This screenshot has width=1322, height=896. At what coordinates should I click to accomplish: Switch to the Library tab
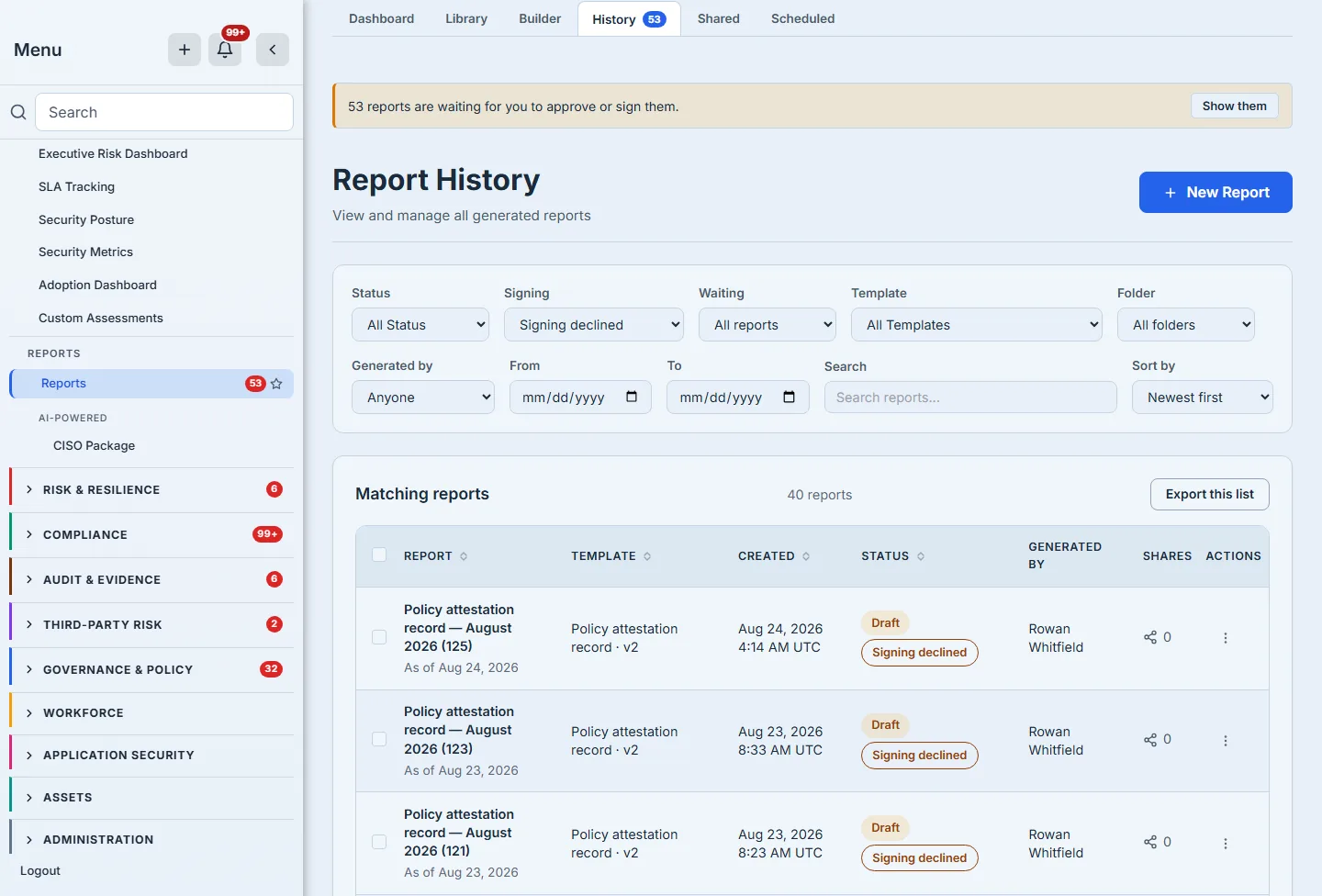(x=466, y=18)
